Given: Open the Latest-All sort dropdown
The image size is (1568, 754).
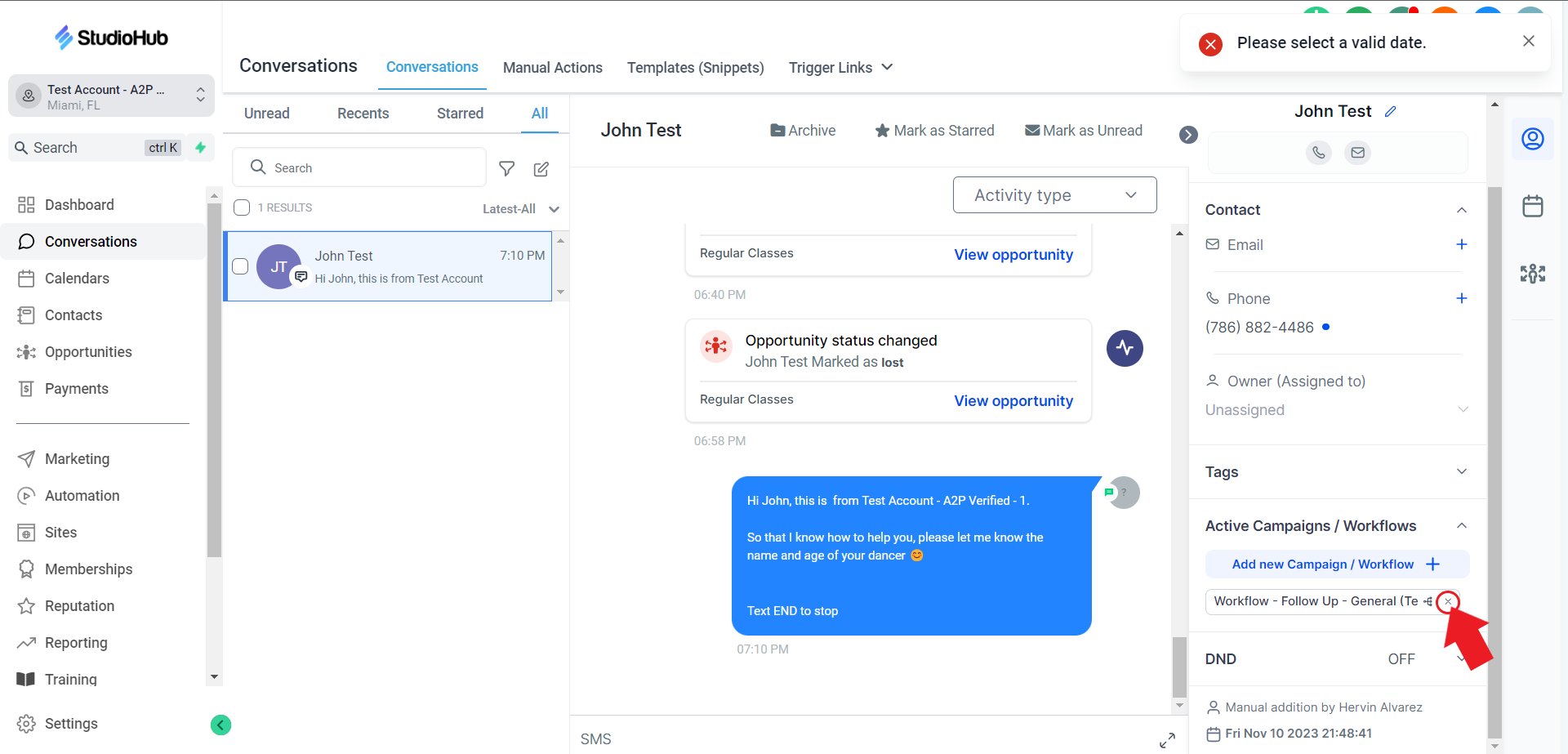Looking at the screenshot, I should pyautogui.click(x=520, y=209).
